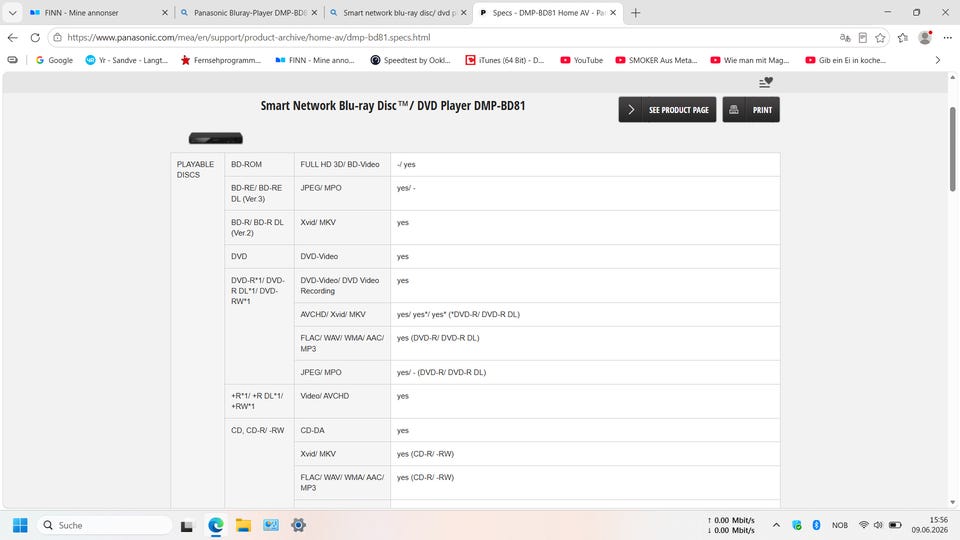Viewport: 960px width, 540px height.
Task: Open the favorites list icon
Action: (903, 37)
